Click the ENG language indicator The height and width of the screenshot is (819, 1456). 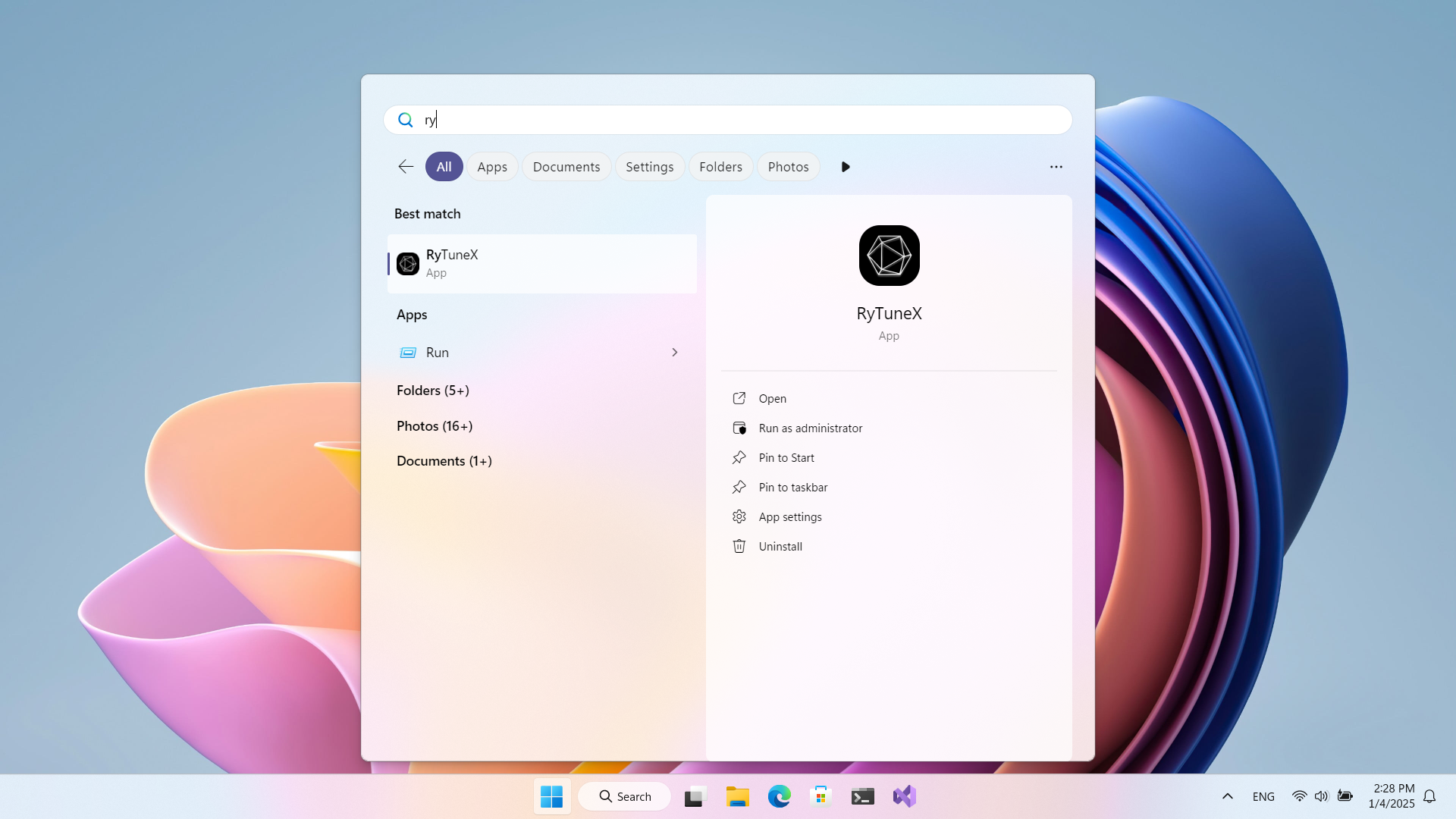coord(1263,796)
